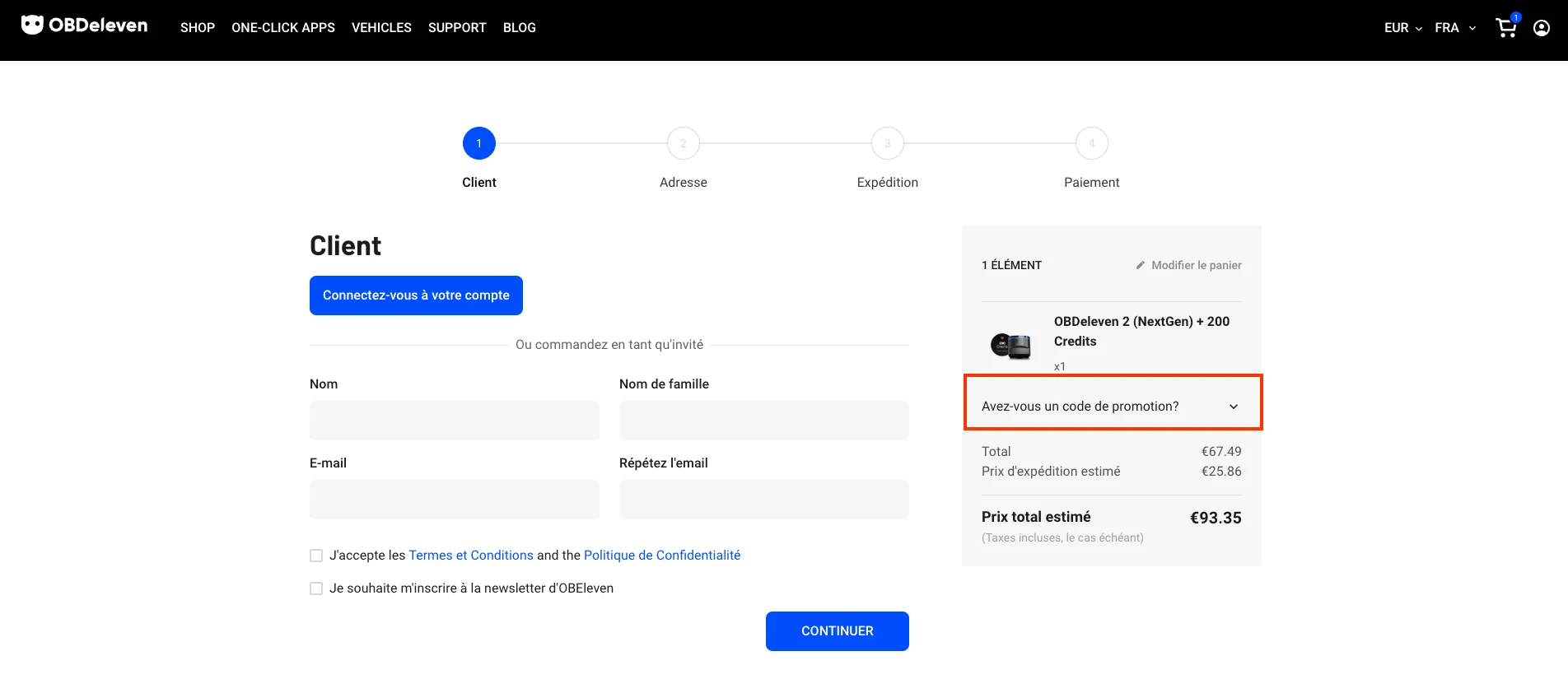The image size is (1568, 693).
Task: Open ONE-CLICK APPS menu item
Action: [283, 28]
